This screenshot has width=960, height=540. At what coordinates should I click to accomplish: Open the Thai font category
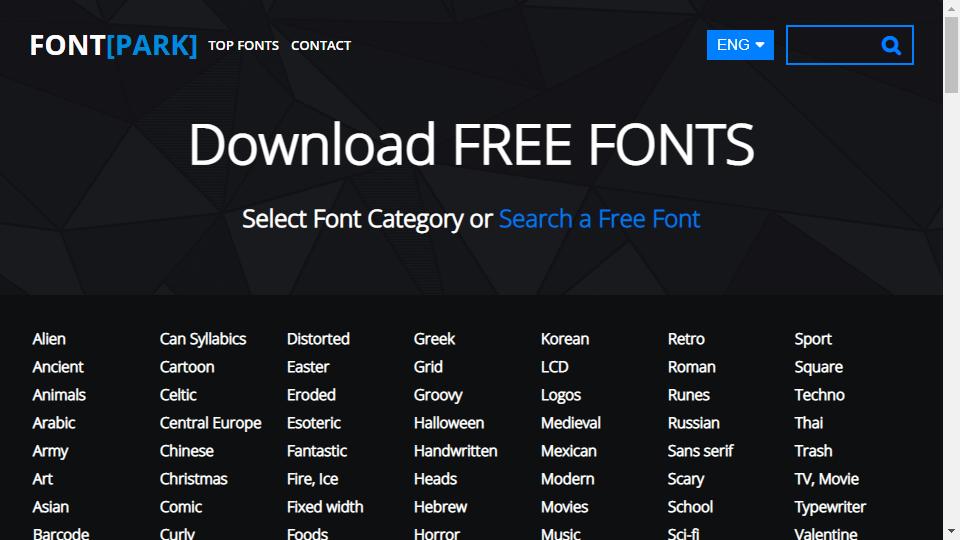tap(809, 423)
